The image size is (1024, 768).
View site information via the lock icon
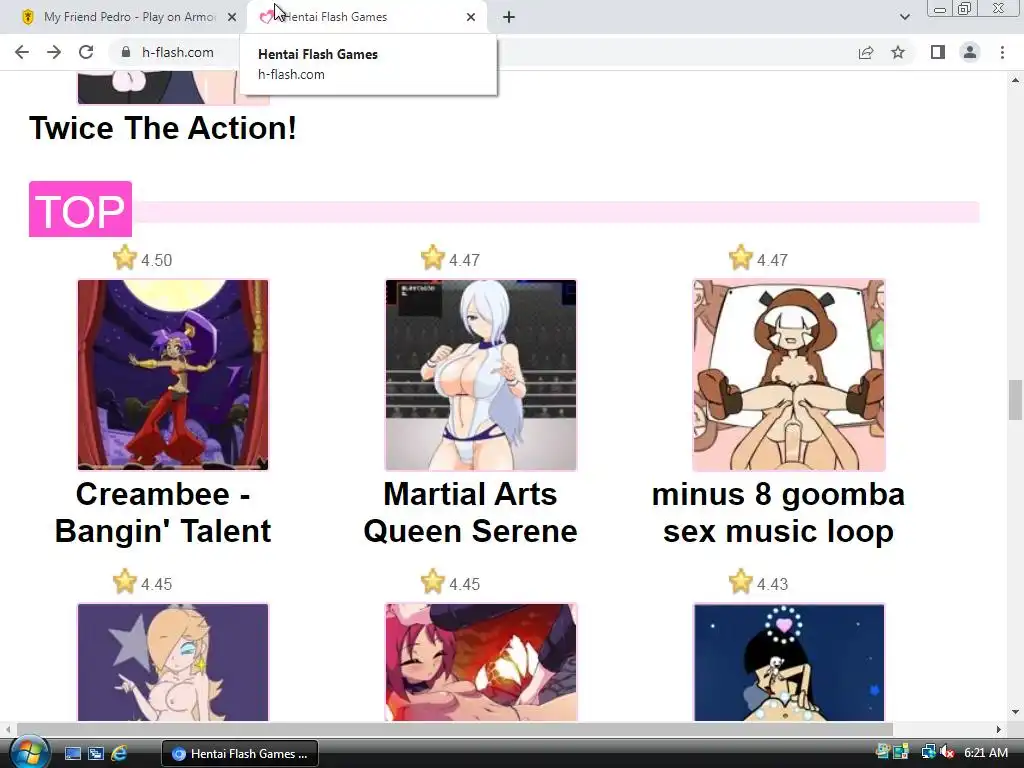(126, 52)
